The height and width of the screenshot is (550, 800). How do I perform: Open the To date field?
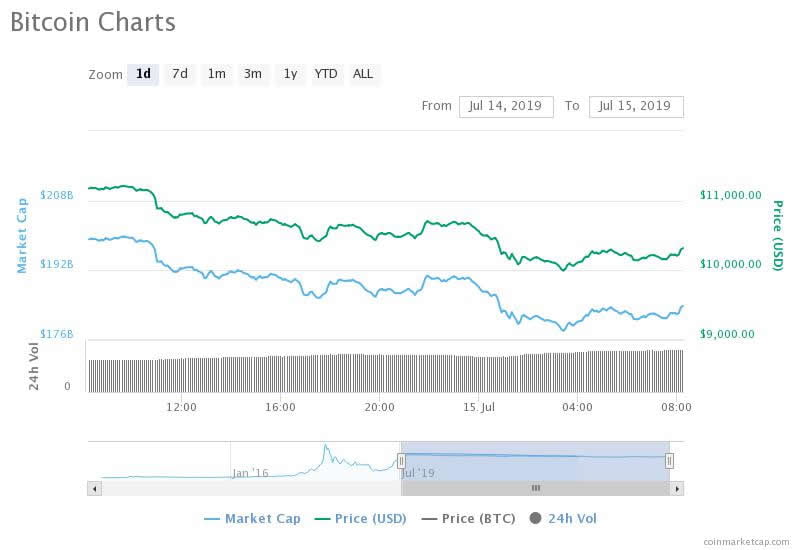pos(636,107)
